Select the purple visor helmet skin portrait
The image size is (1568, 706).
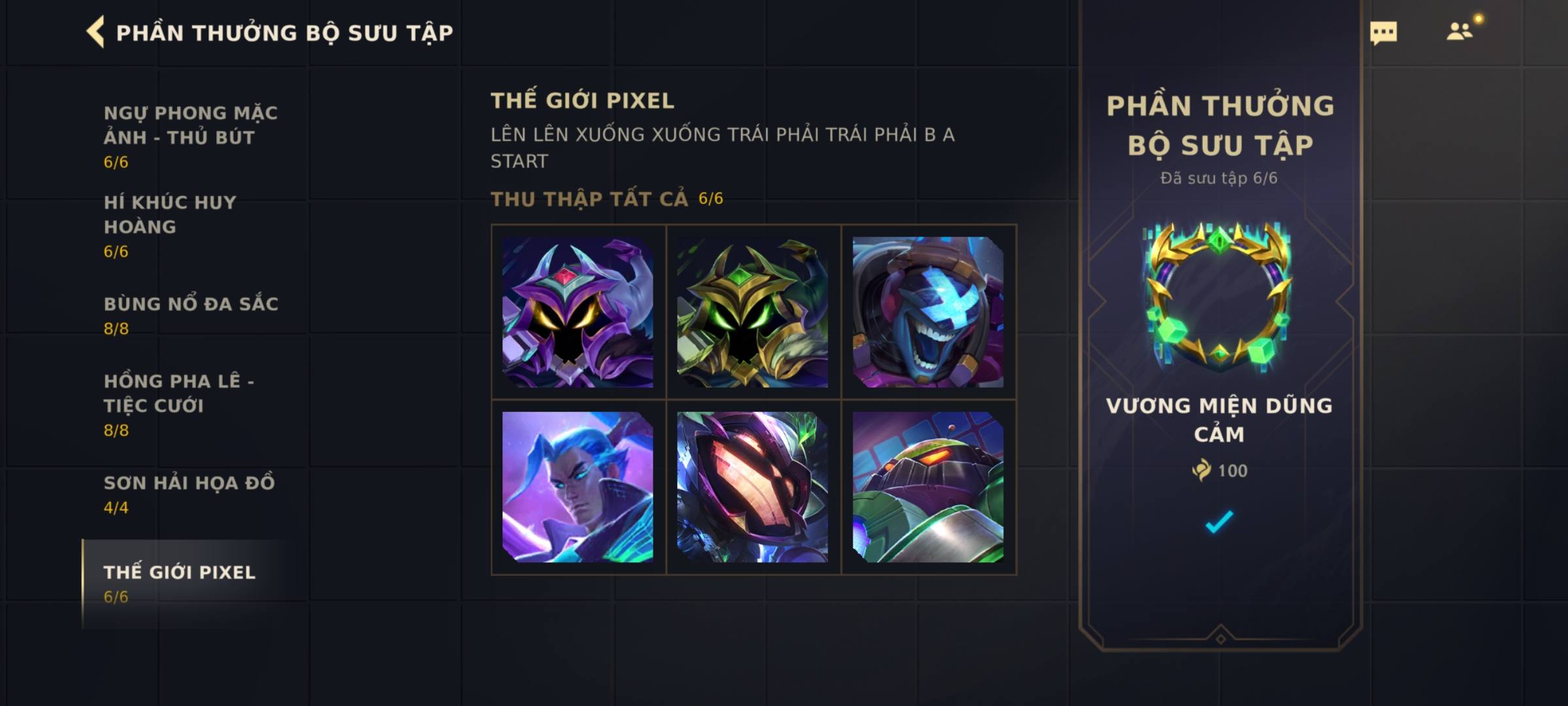point(753,487)
